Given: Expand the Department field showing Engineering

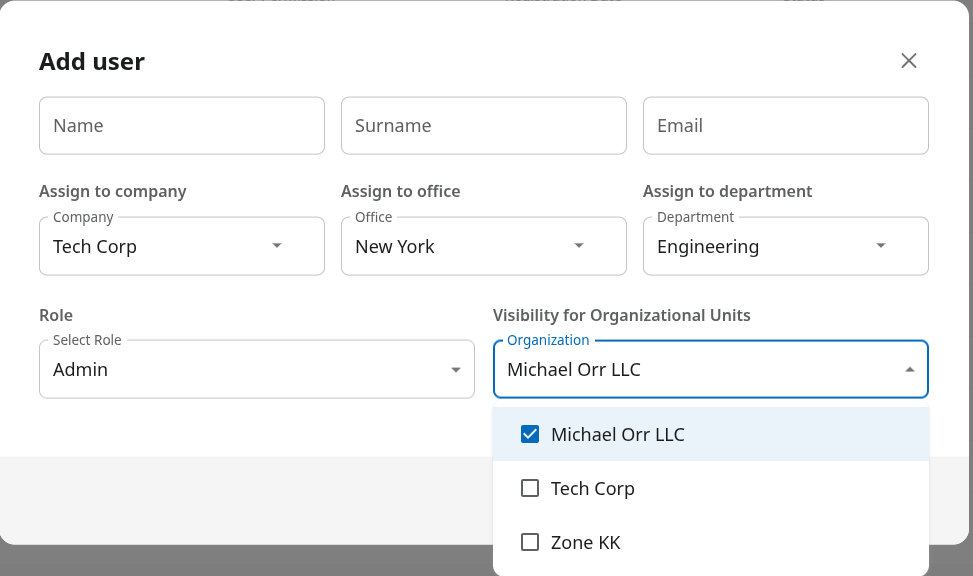Looking at the screenshot, I should click(x=750, y=247).
